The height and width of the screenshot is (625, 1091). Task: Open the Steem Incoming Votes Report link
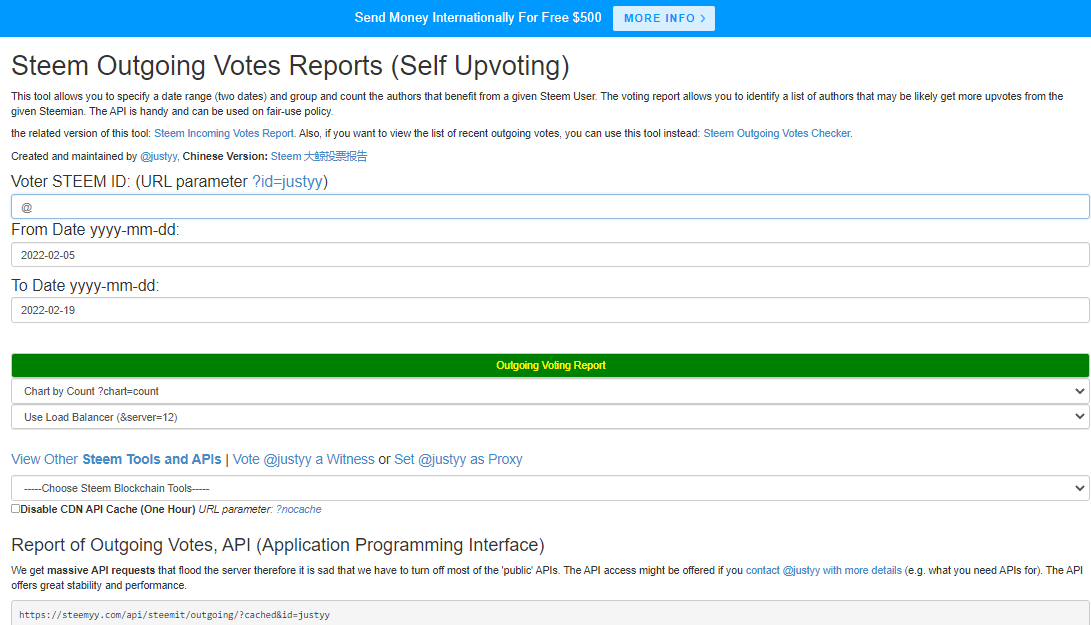click(225, 133)
